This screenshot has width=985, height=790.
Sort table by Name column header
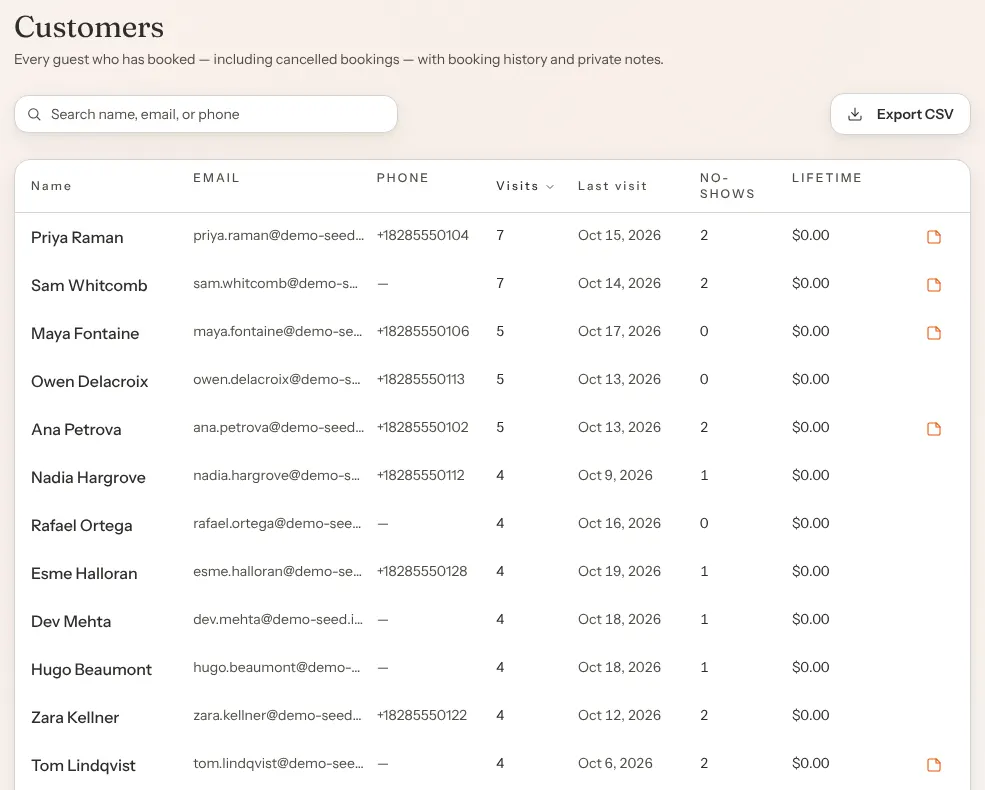click(x=52, y=186)
